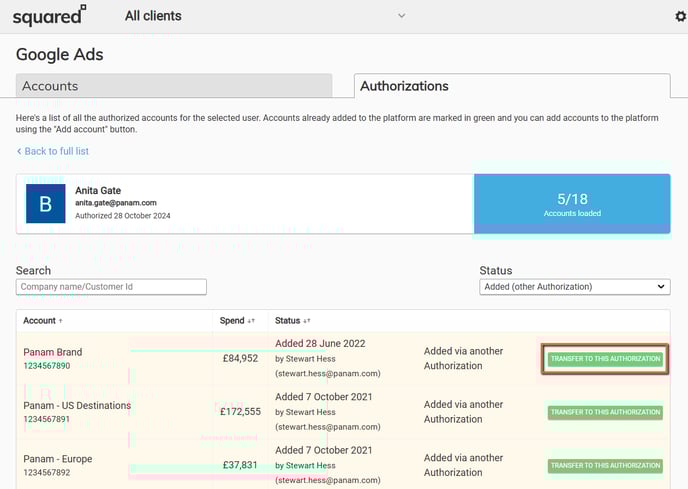Image resolution: width=688 pixels, height=489 pixels.
Task: Click the squared logo
Action: [50, 15]
